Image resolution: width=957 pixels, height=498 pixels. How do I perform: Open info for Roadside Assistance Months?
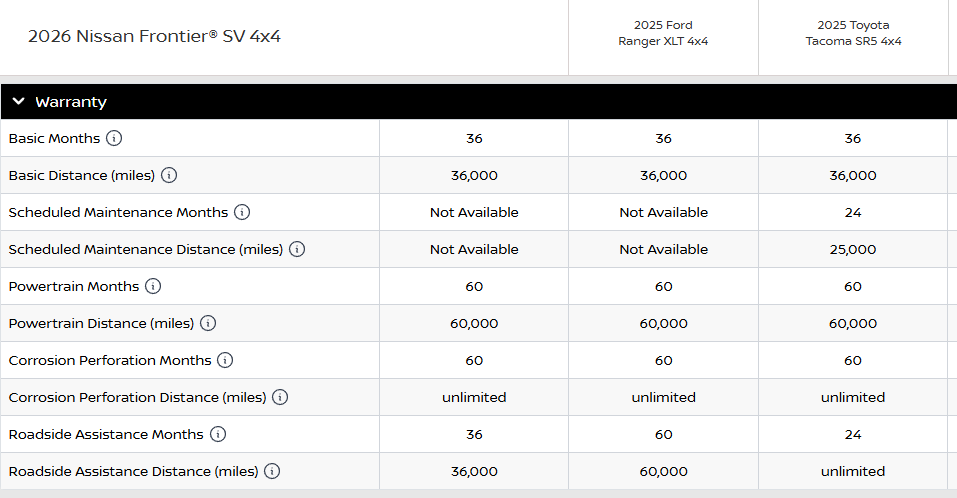[x=218, y=434]
